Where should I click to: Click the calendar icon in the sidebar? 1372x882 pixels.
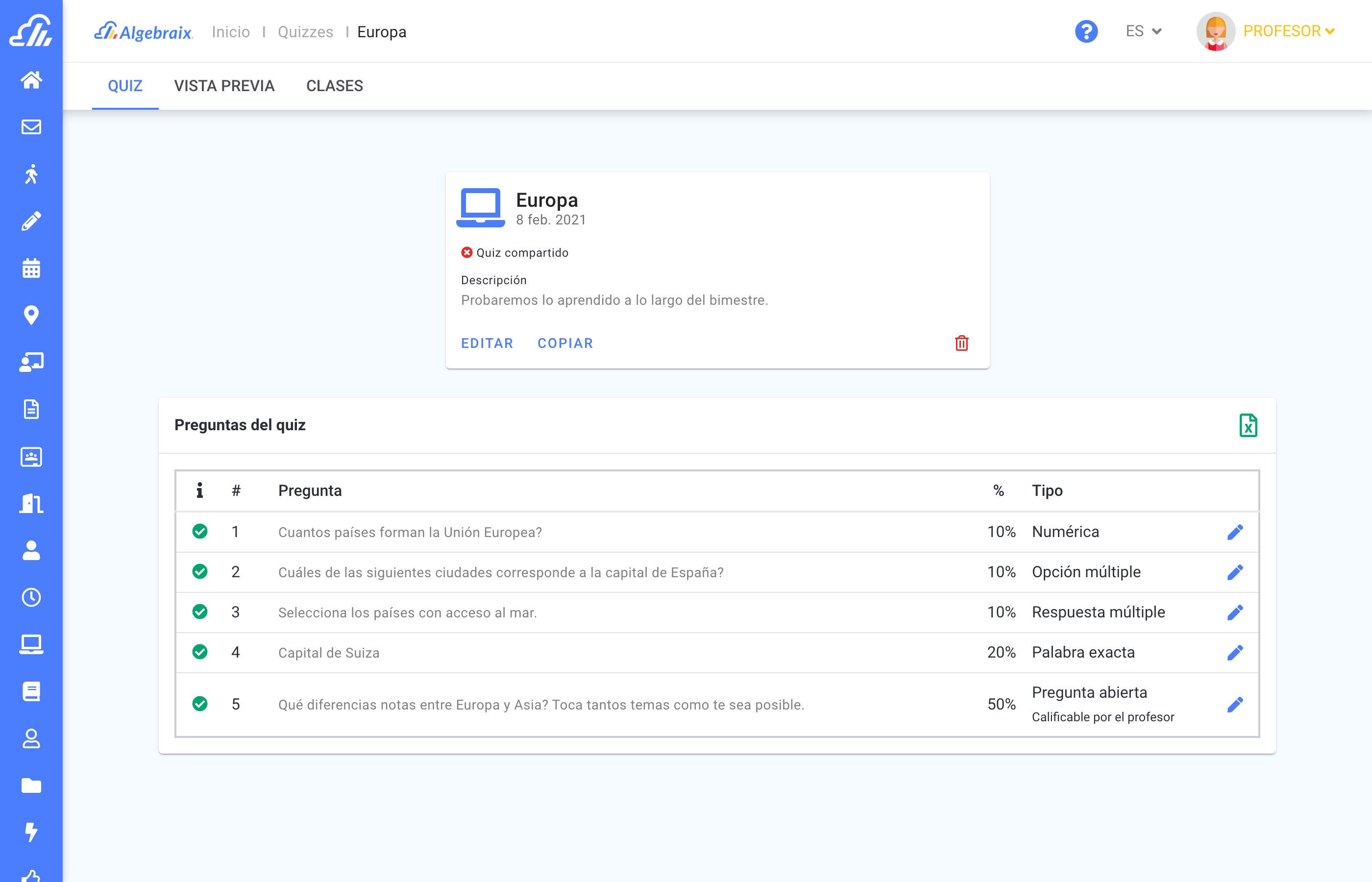coord(31,268)
